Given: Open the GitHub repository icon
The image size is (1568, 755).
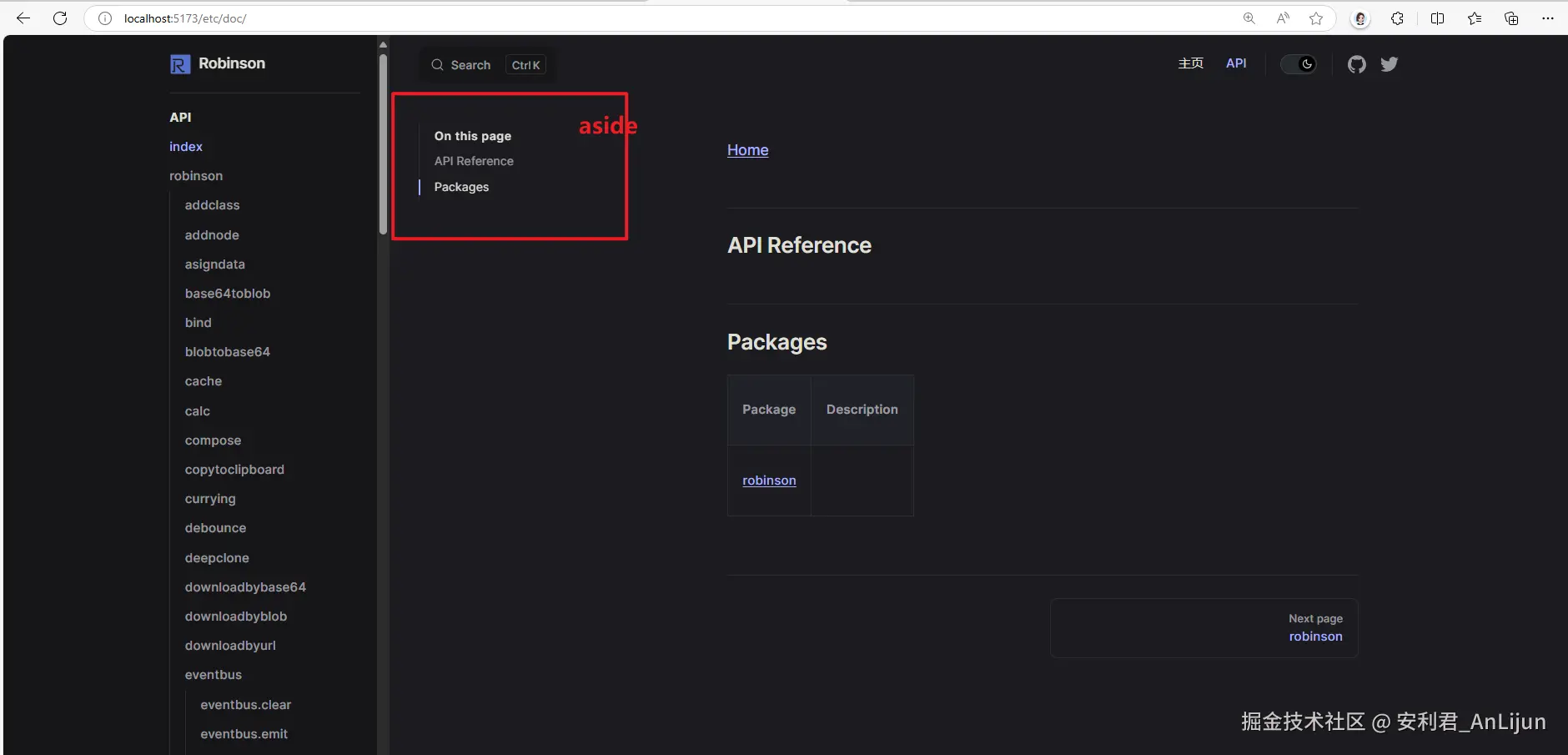Looking at the screenshot, I should [x=1357, y=64].
